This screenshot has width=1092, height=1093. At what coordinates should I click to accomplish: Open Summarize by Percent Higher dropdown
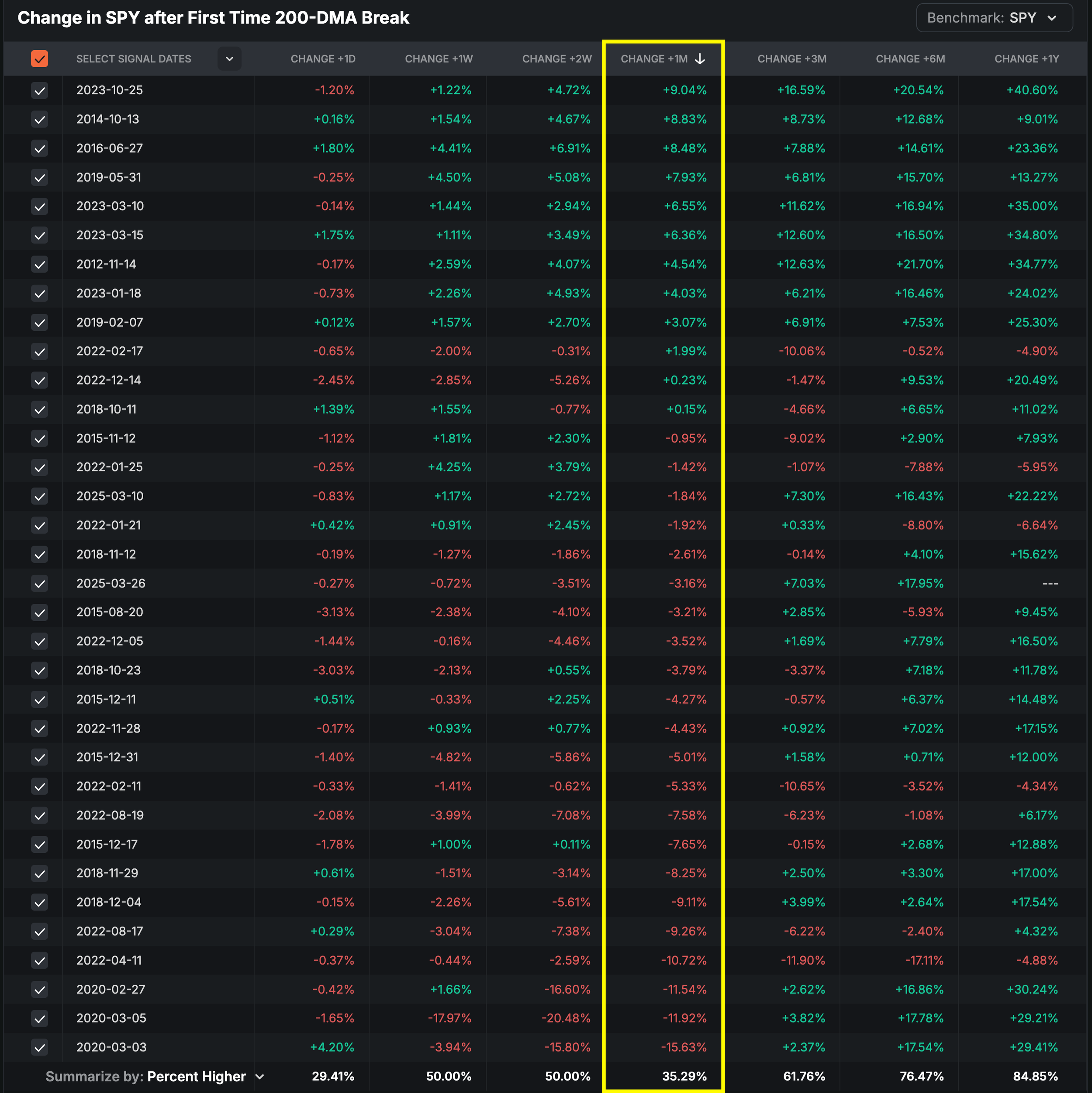196,1076
